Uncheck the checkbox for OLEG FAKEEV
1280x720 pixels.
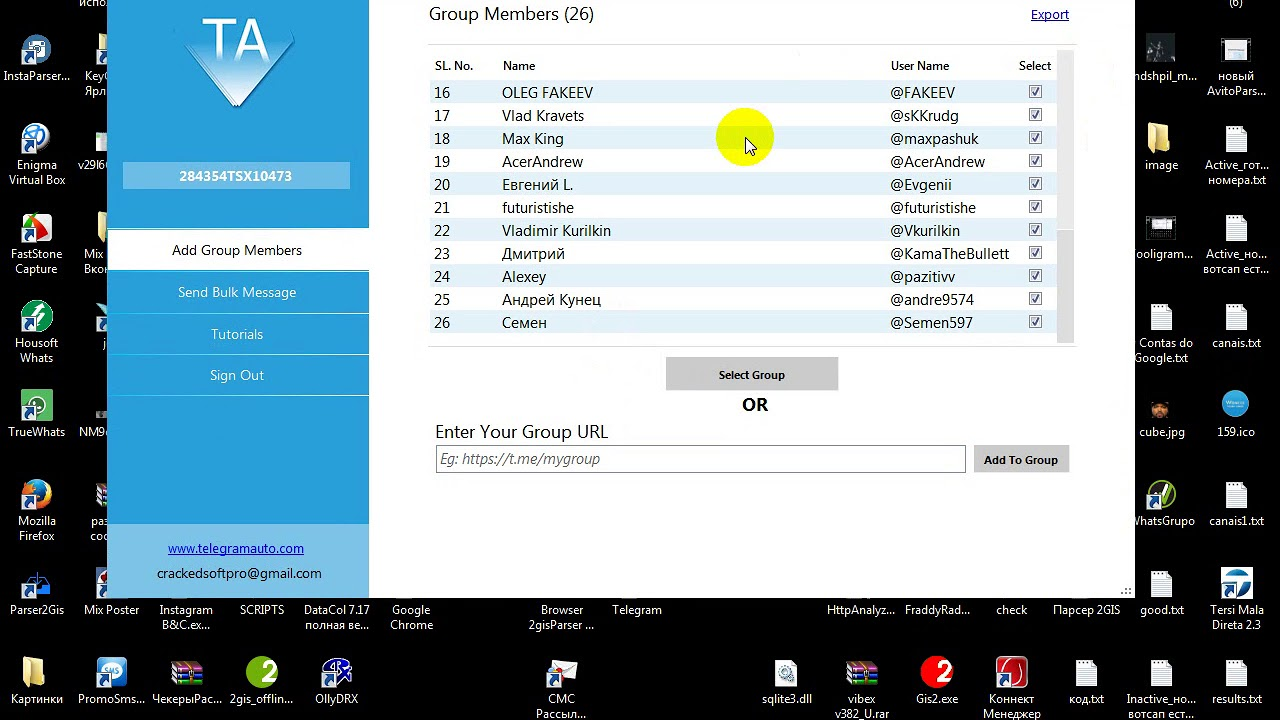click(1035, 92)
